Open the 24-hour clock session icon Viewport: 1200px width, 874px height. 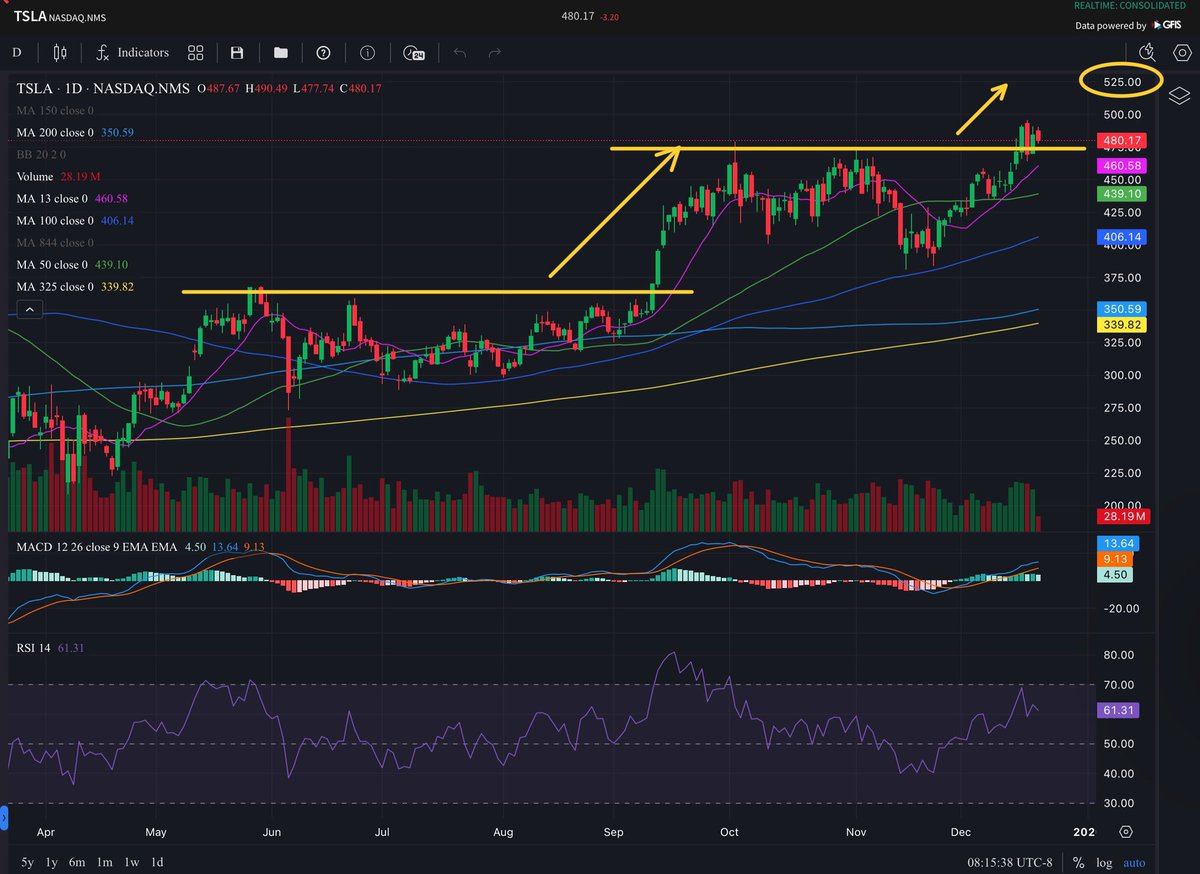[x=414, y=52]
